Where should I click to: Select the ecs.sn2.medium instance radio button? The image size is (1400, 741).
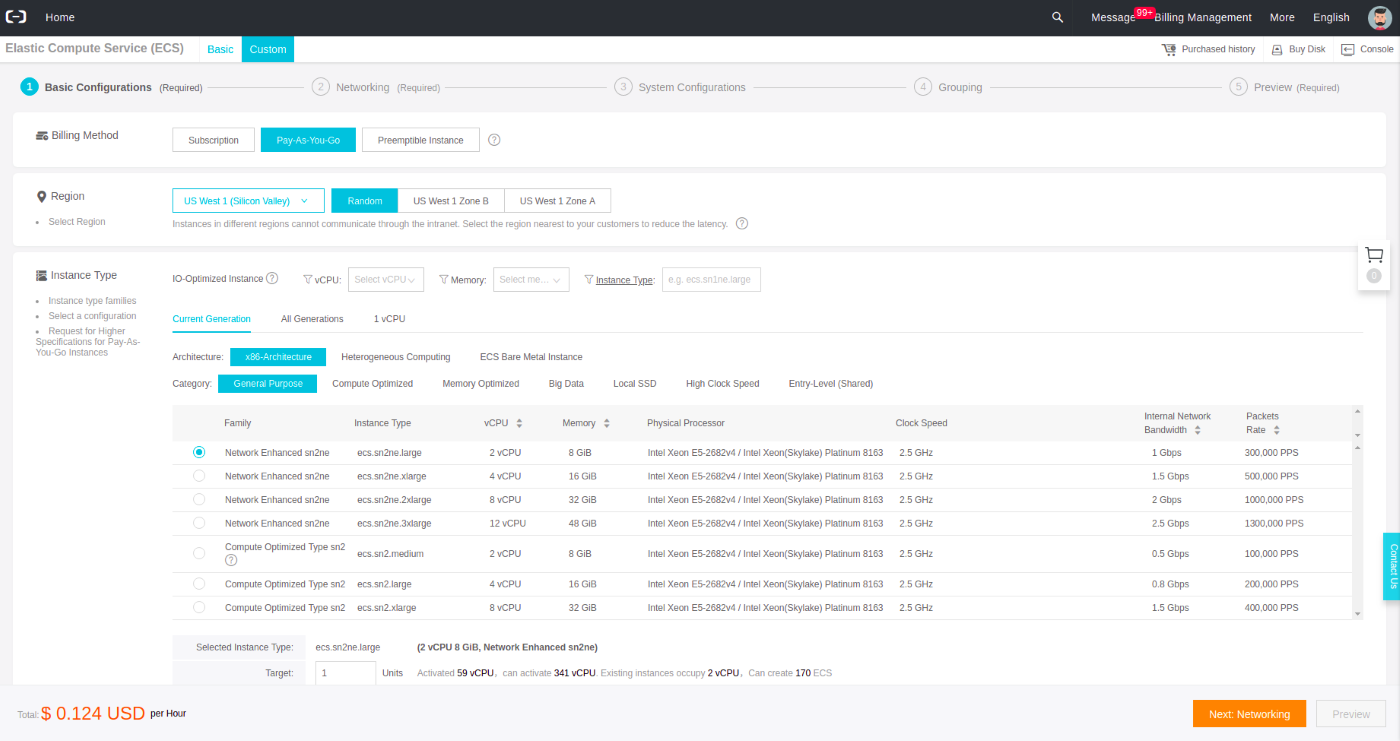click(199, 553)
